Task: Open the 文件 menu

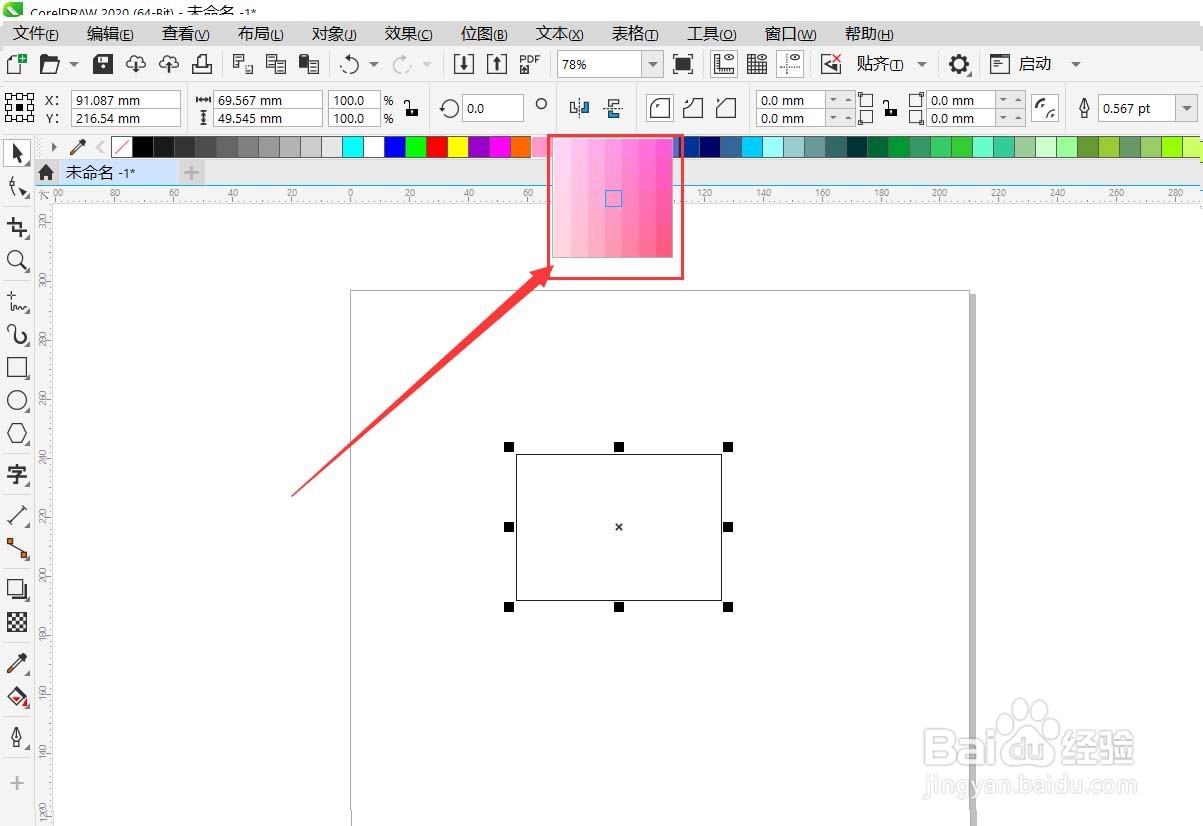Action: (35, 34)
